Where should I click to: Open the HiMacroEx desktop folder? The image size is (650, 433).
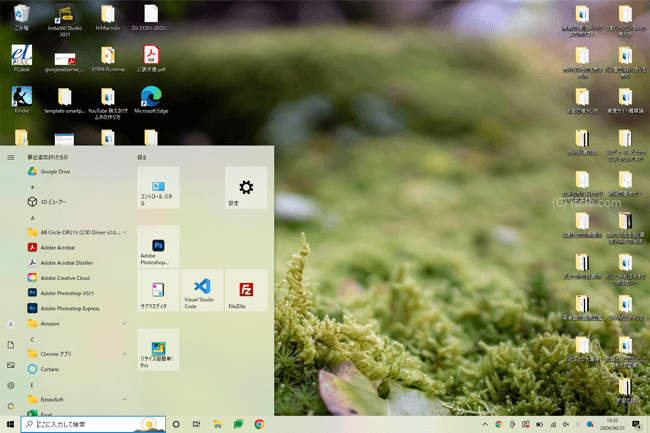108,17
